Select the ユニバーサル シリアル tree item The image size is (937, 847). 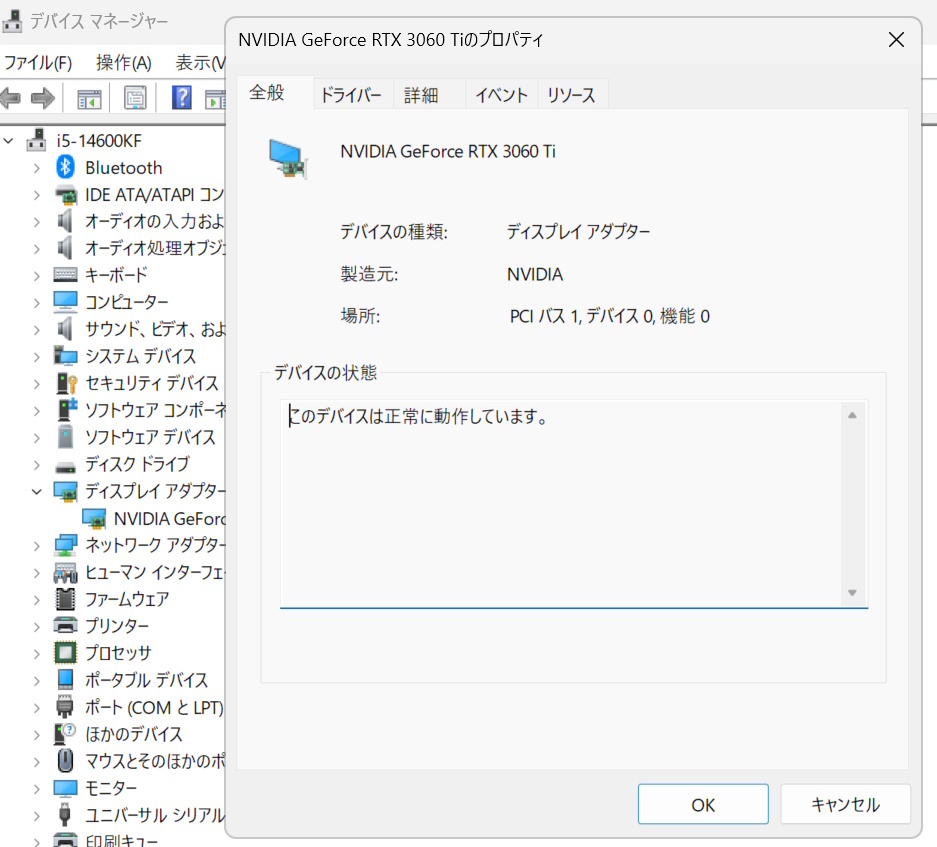[x=155, y=815]
